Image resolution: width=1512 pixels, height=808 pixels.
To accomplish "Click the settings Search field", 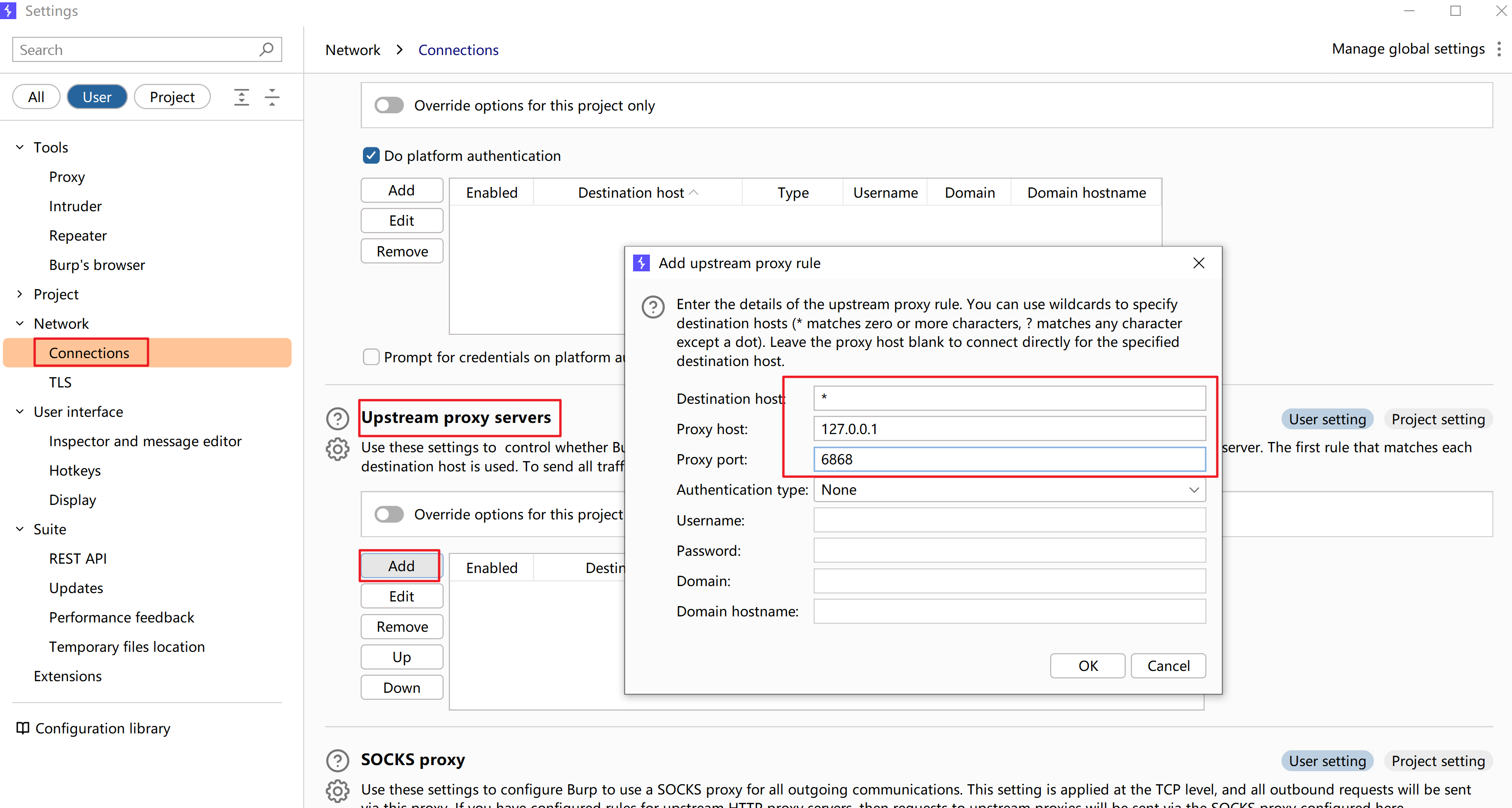I will pyautogui.click(x=147, y=49).
